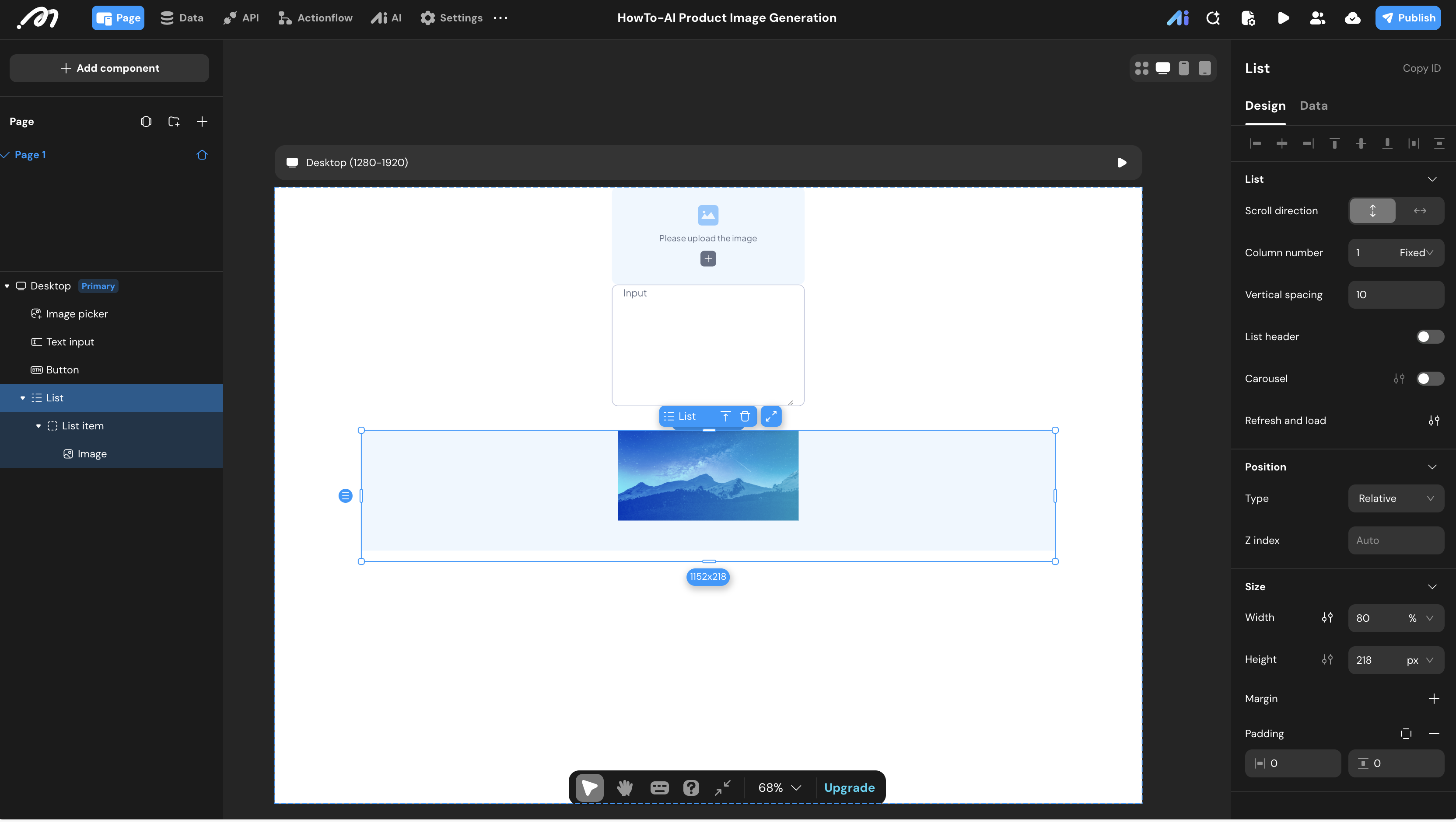Click the expand icon beside List toolbar
The height and width of the screenshot is (822, 1456).
[x=771, y=416]
